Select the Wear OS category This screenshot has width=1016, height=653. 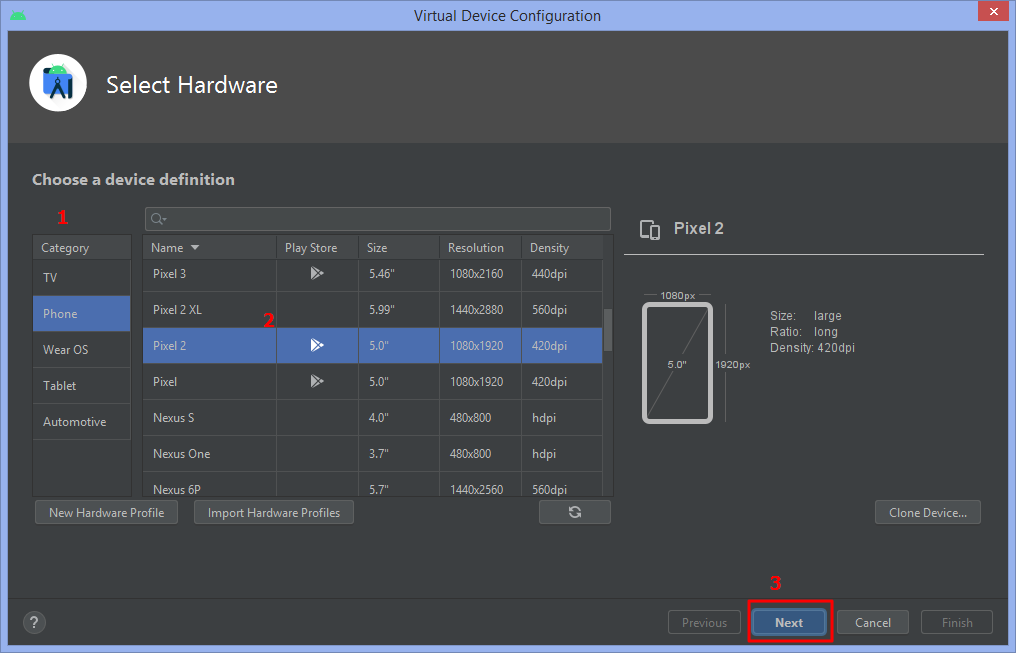coord(82,349)
